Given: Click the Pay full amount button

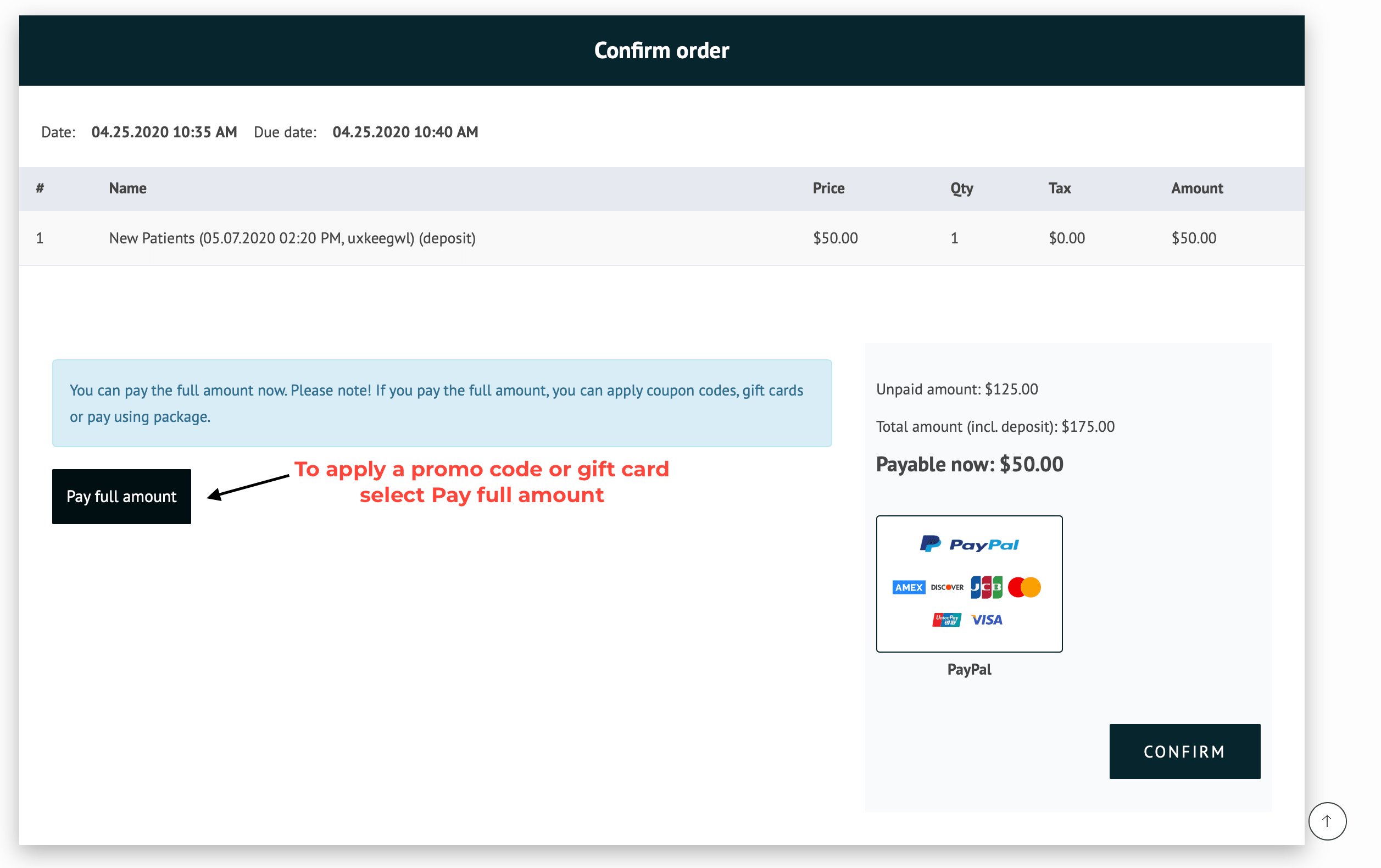Looking at the screenshot, I should click(x=121, y=496).
